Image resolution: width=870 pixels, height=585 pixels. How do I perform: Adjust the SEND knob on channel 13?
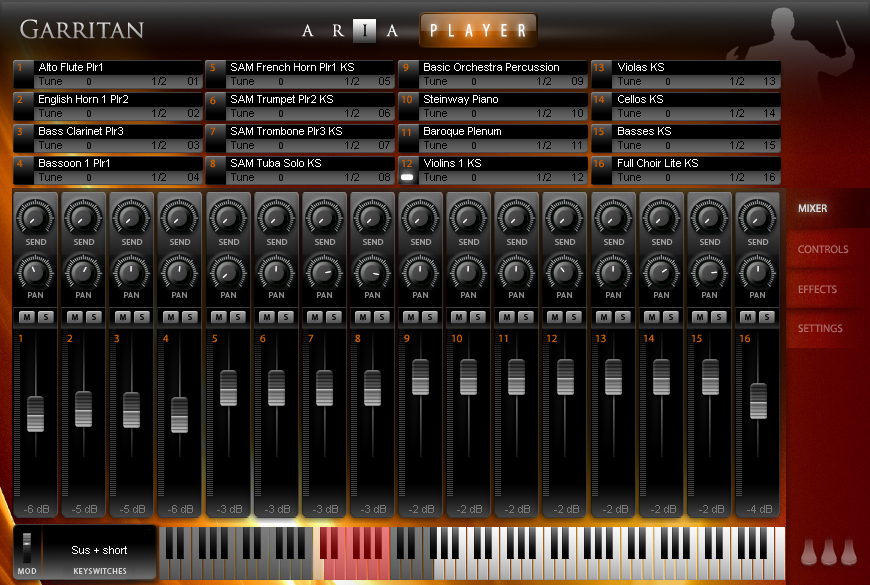[613, 217]
